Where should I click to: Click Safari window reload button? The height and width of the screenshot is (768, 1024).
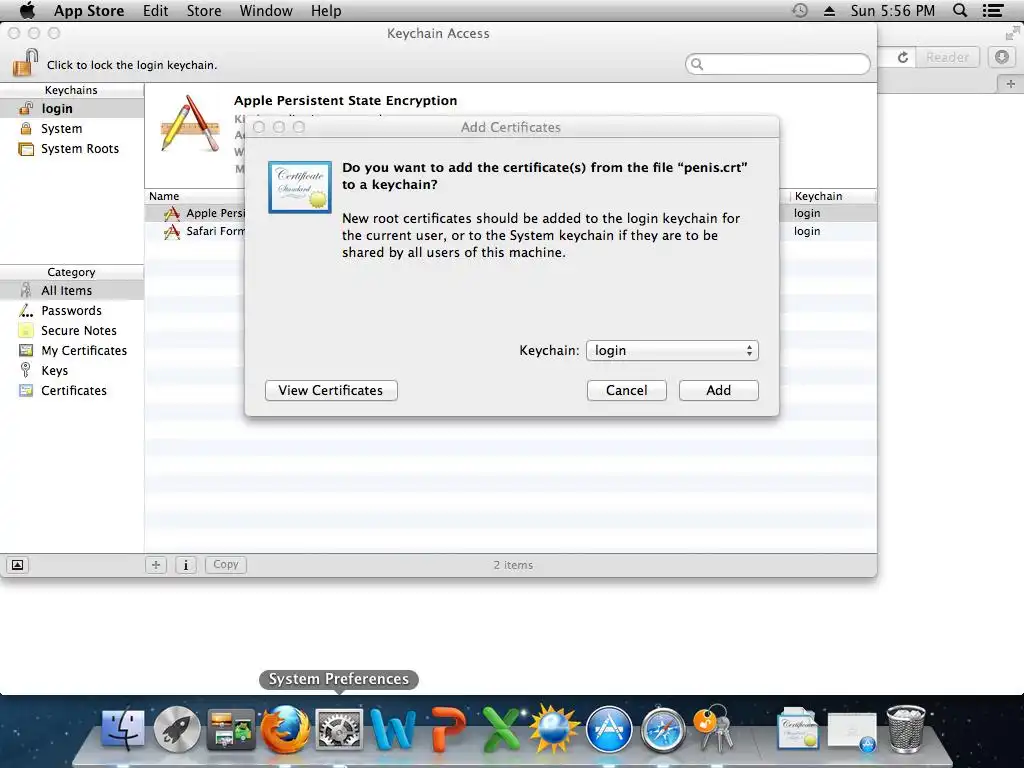903,57
